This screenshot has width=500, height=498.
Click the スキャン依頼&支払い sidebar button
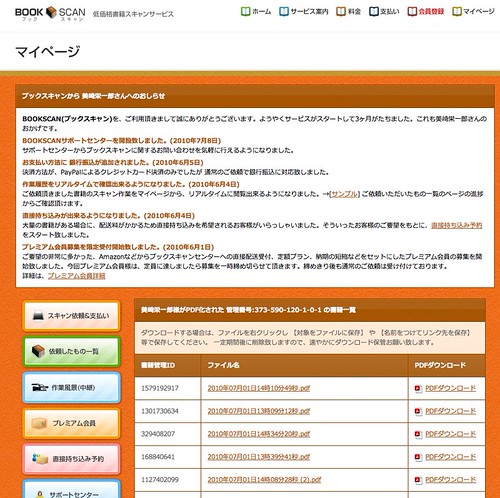click(x=71, y=316)
